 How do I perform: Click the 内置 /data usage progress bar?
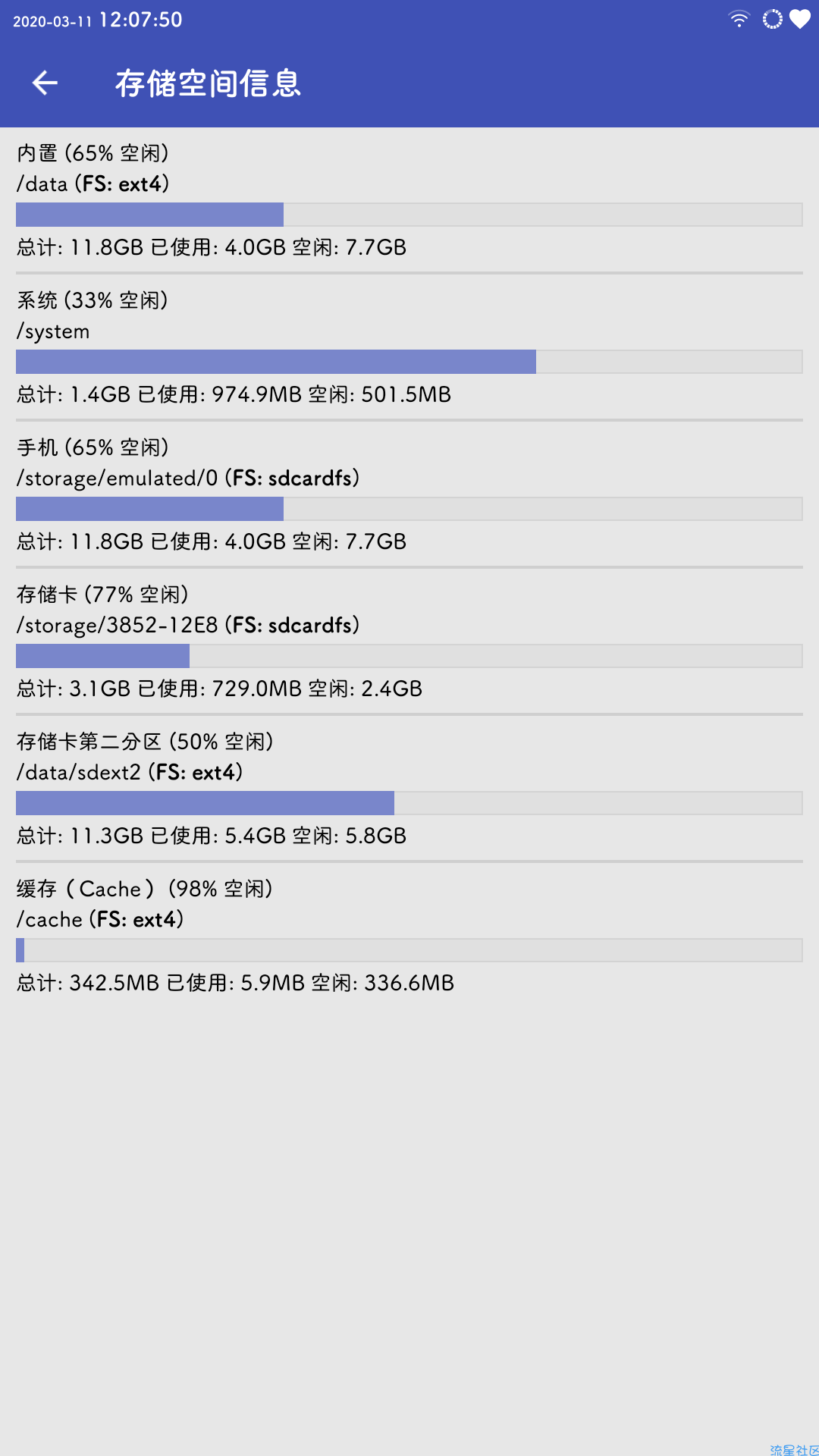pyautogui.click(x=409, y=215)
